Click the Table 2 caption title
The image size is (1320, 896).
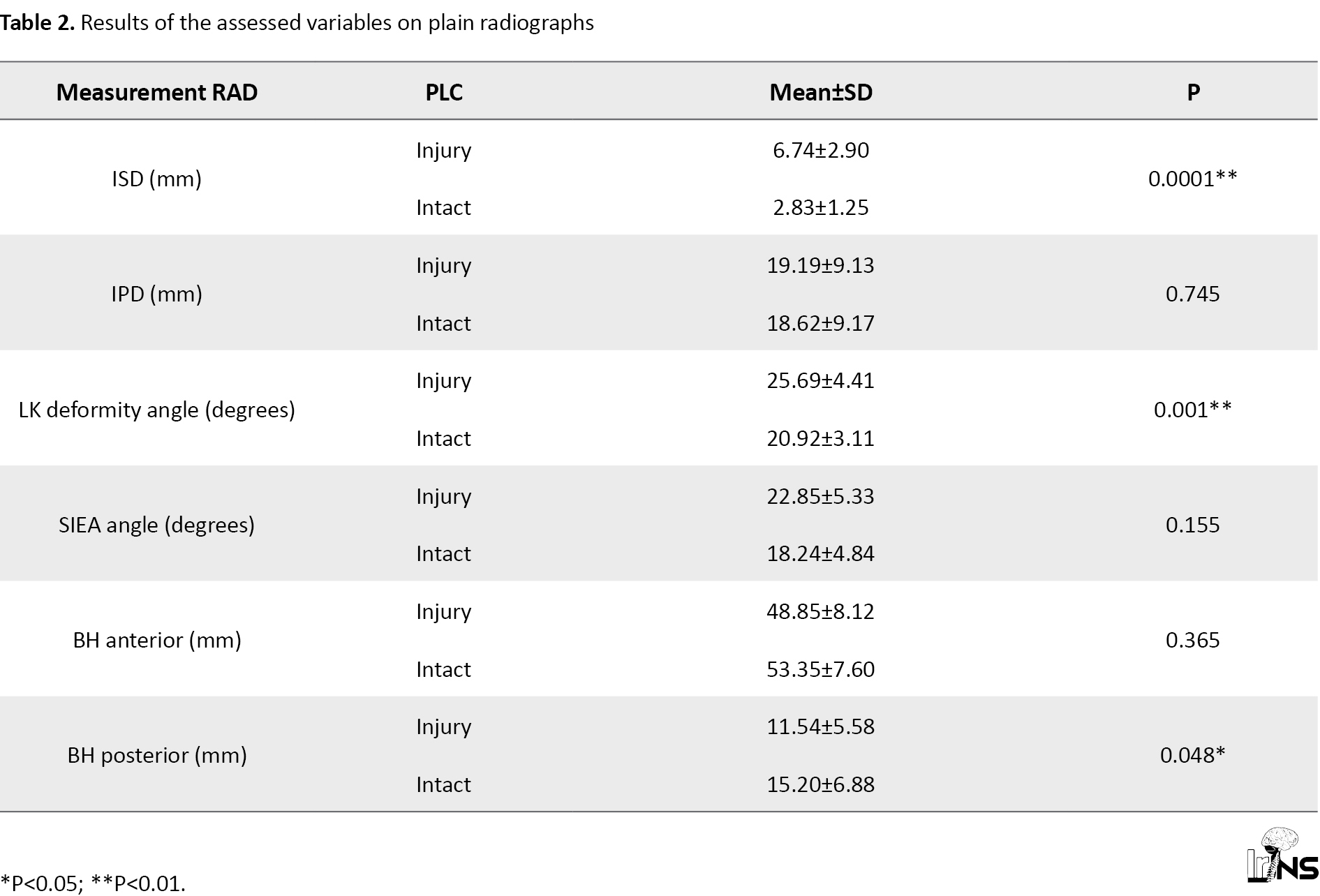pyautogui.click(x=297, y=23)
